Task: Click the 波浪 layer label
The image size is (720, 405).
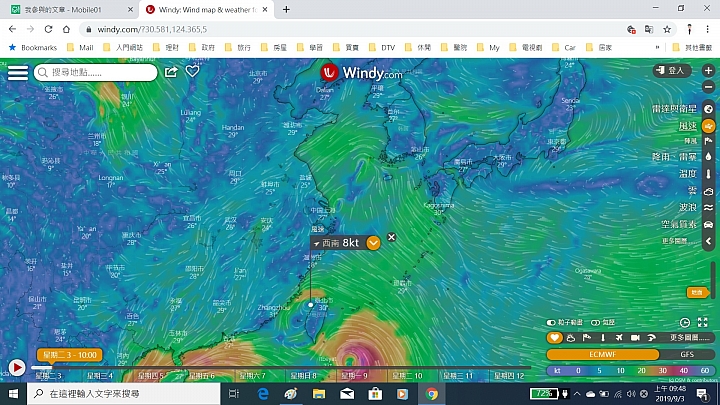Action: coord(688,208)
